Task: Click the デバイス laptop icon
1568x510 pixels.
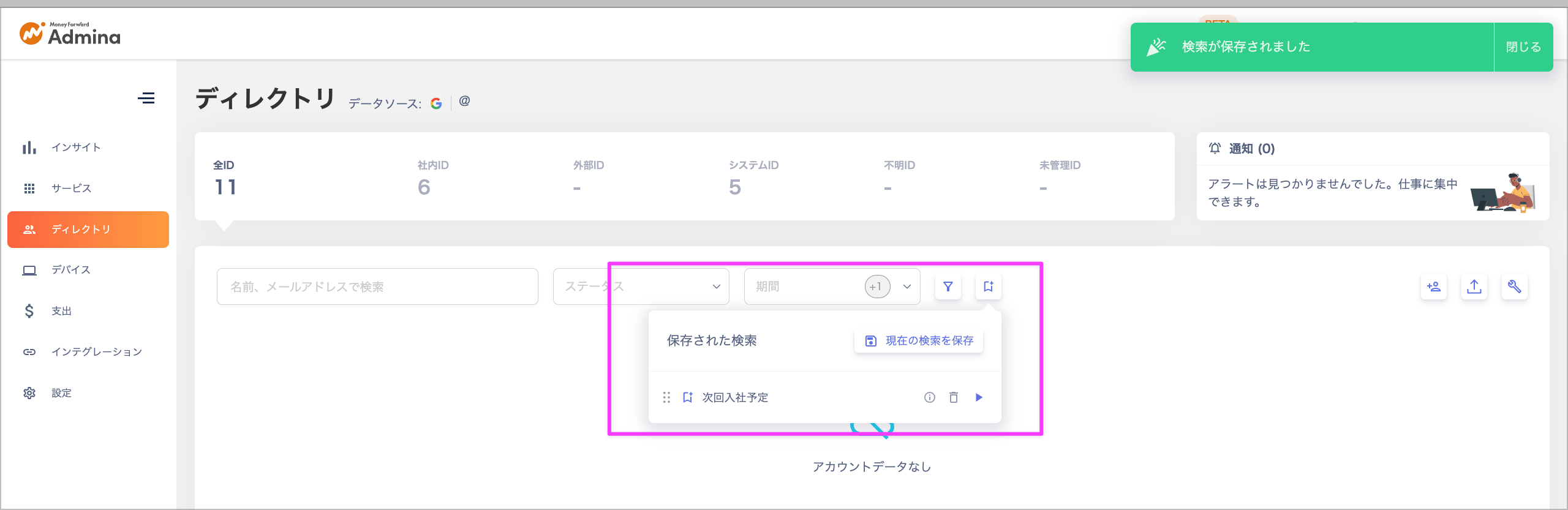Action: (29, 270)
